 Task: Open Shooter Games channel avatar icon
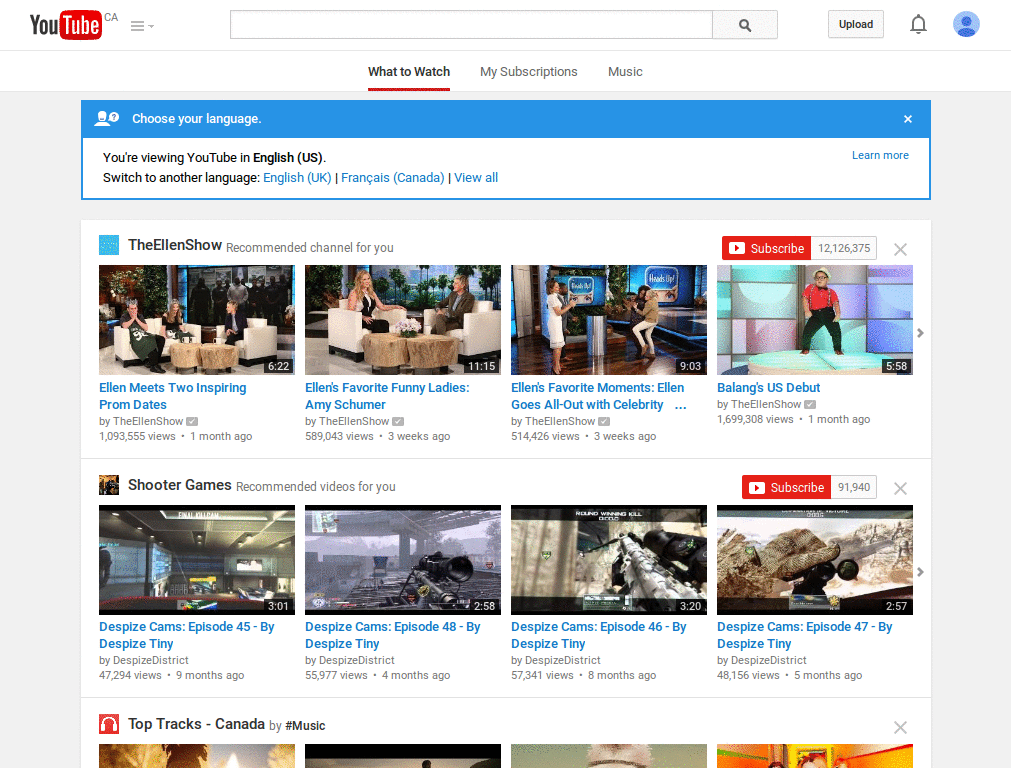click(x=109, y=485)
